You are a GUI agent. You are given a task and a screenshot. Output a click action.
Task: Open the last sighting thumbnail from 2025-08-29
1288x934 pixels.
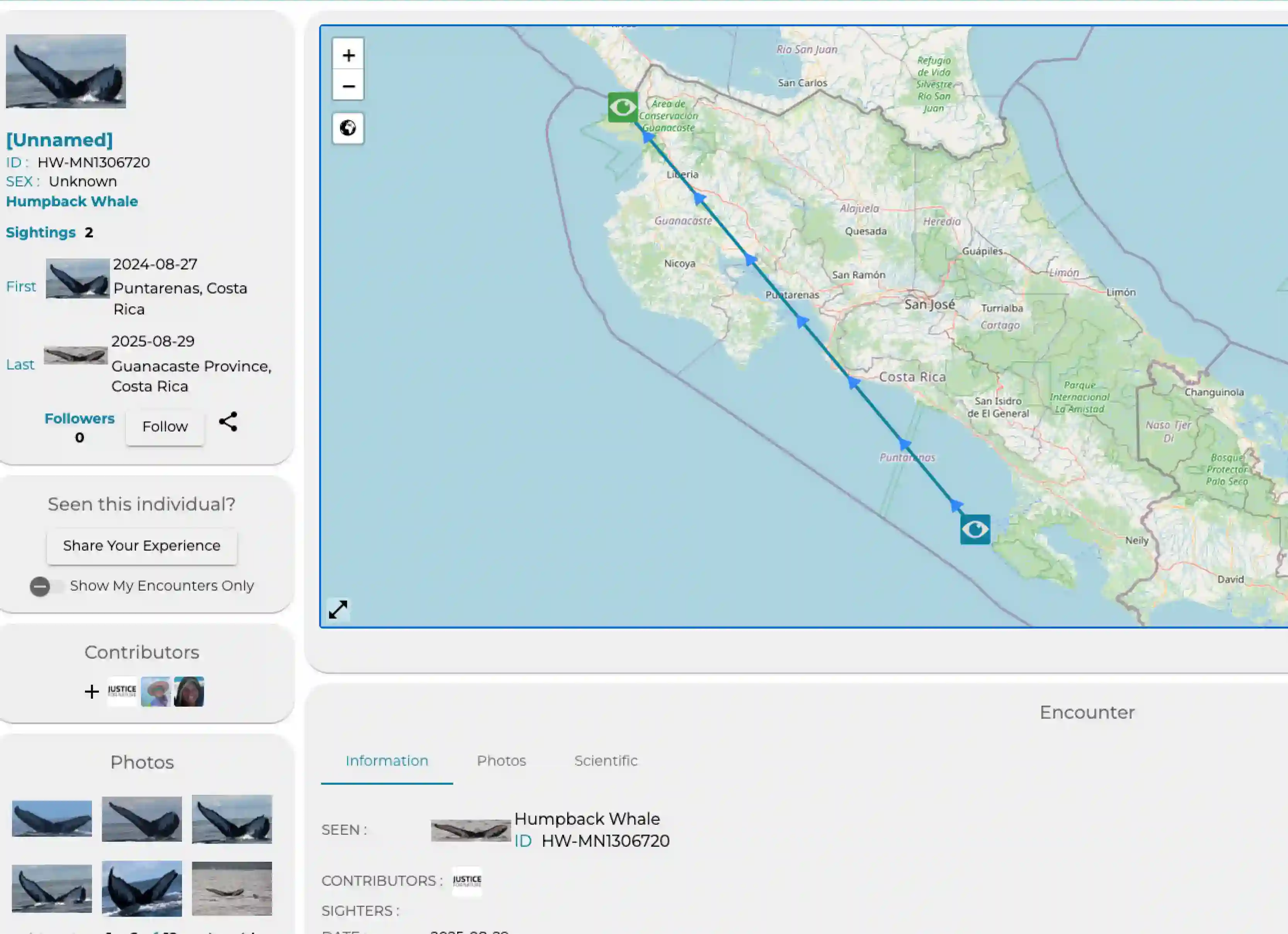click(75, 356)
